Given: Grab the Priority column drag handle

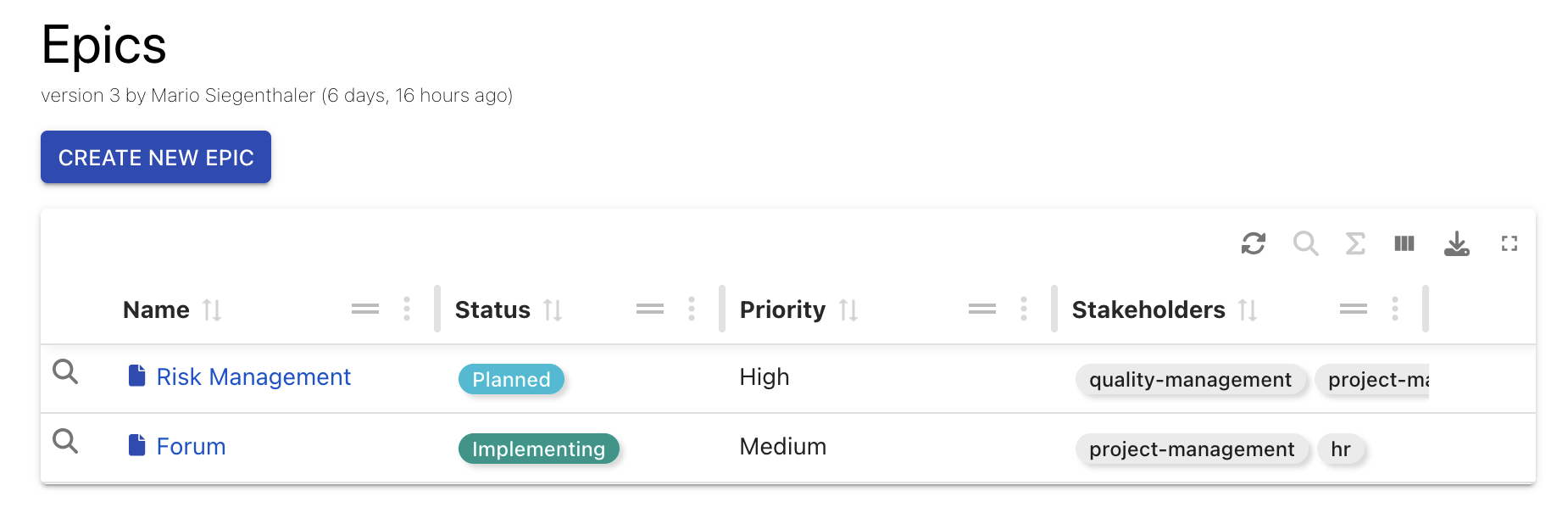Looking at the screenshot, I should (x=981, y=309).
